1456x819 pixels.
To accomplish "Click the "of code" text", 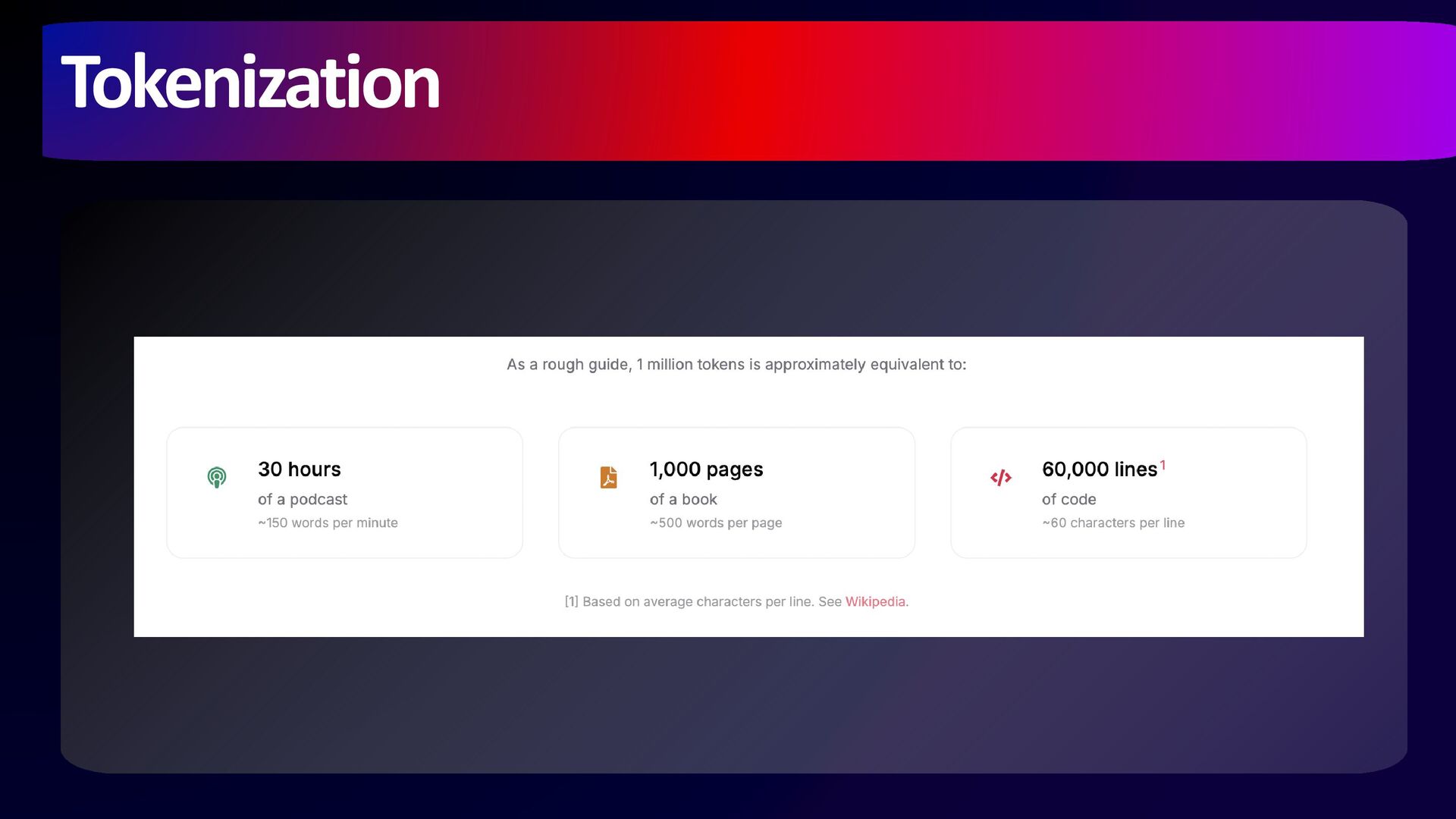I will click(1068, 499).
